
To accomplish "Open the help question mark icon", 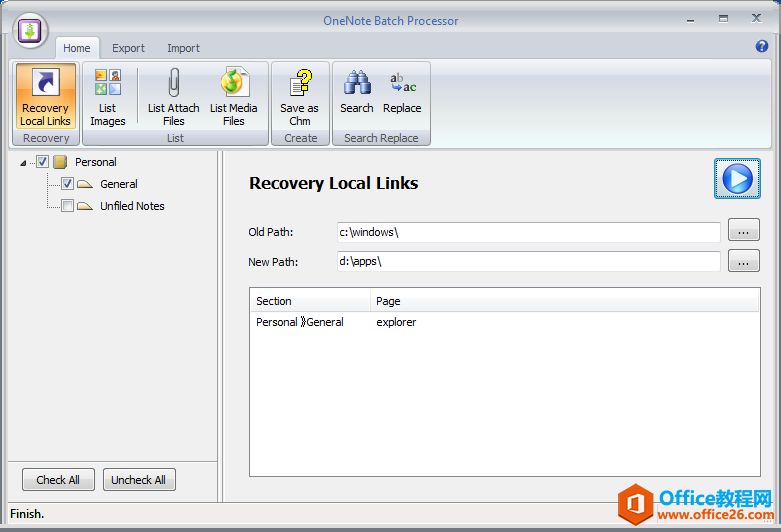I will coord(762,46).
